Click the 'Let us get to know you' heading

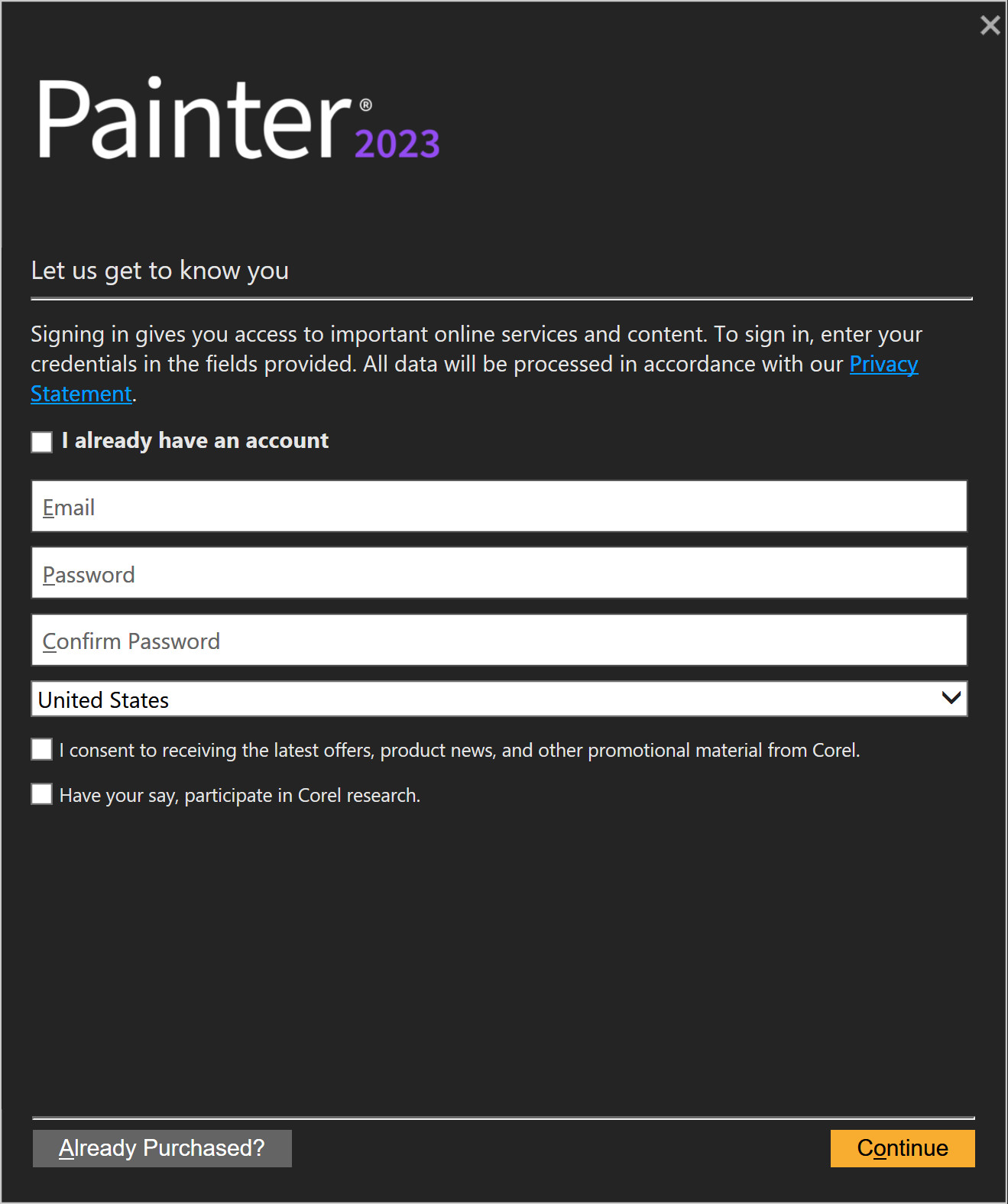point(160,271)
